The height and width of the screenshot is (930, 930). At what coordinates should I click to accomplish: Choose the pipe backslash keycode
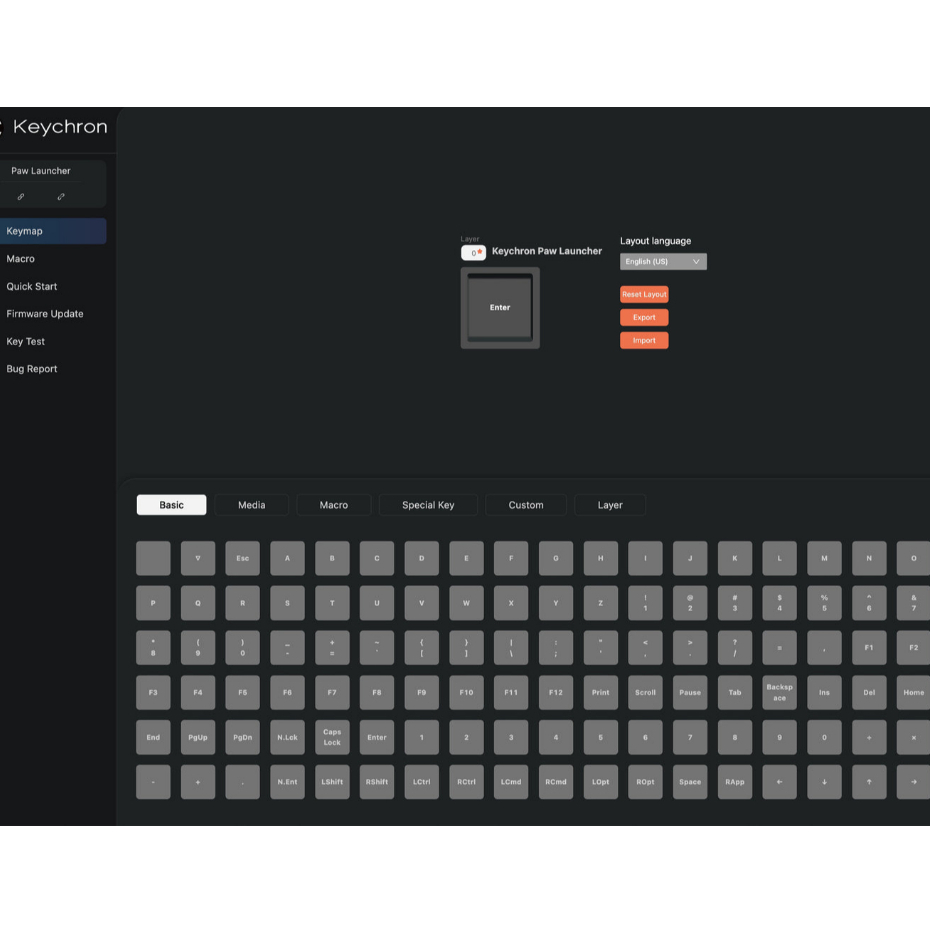511,648
